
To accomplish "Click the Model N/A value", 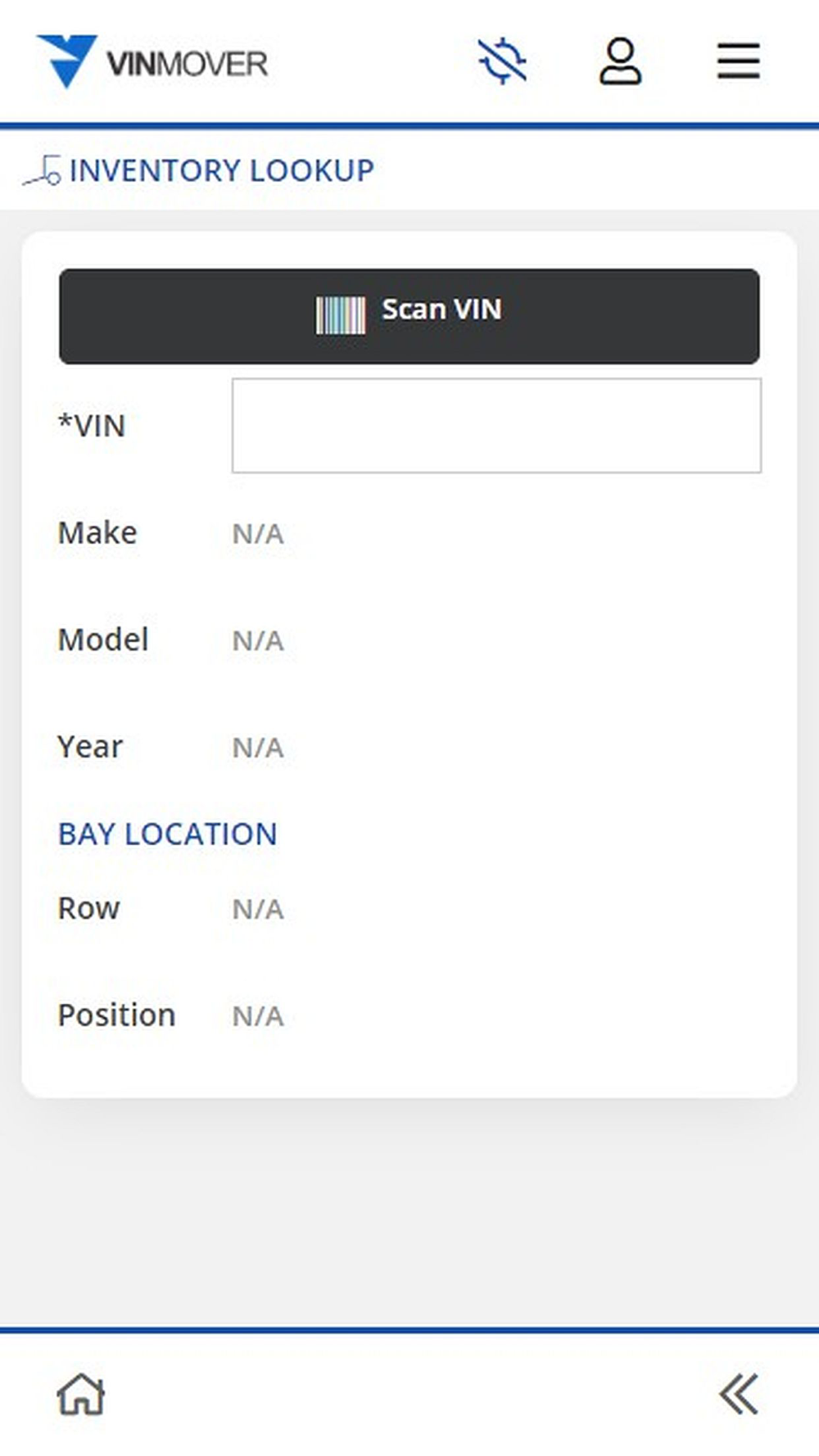I will tap(258, 640).
